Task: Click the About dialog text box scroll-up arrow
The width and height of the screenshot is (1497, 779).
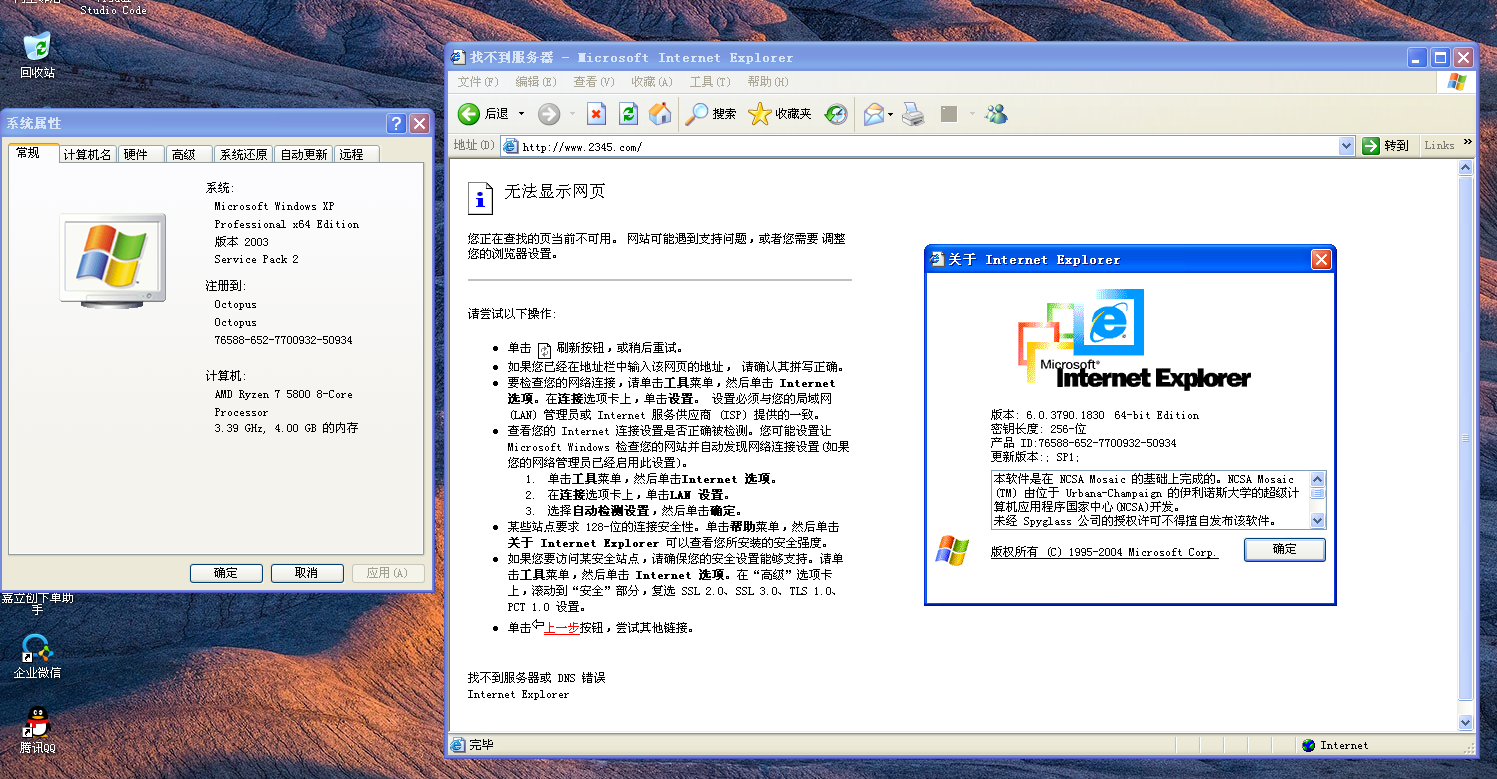Action: click(x=1317, y=479)
